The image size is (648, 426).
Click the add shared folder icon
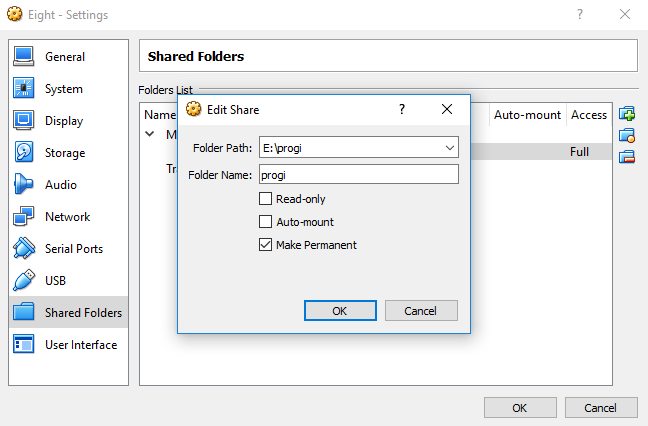click(x=627, y=114)
